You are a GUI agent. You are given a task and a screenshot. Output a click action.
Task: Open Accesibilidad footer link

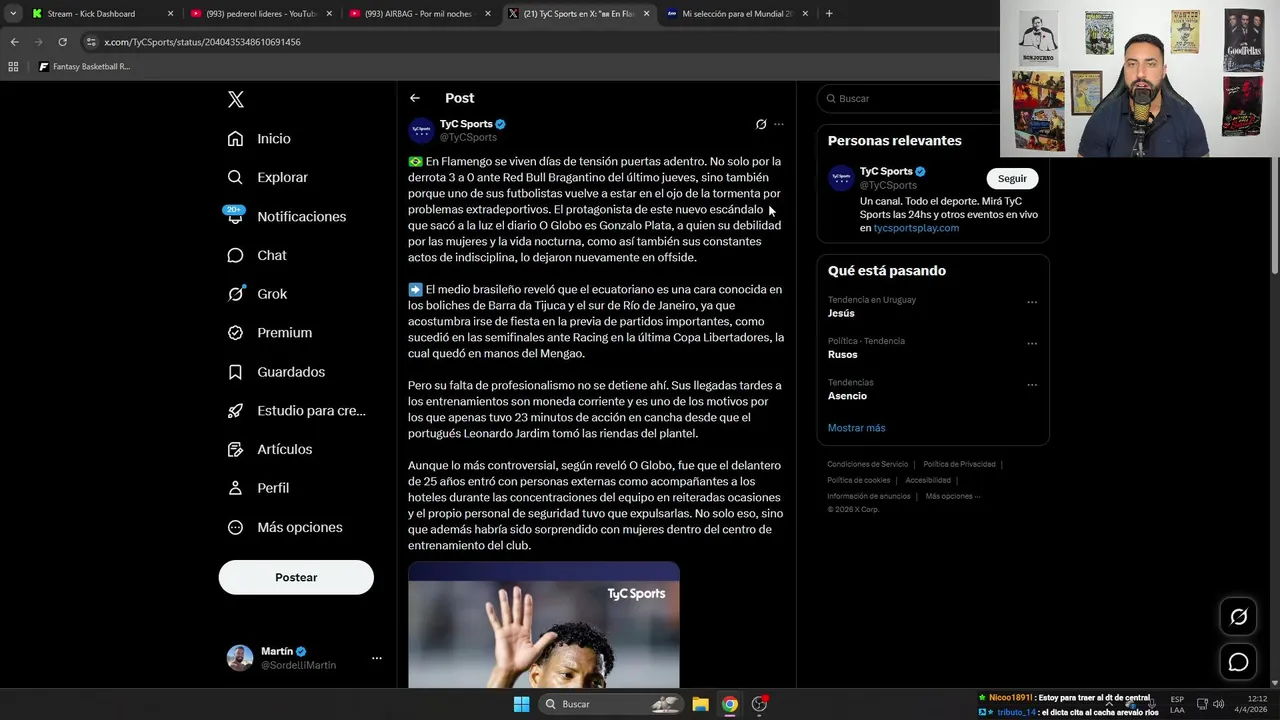click(928, 480)
